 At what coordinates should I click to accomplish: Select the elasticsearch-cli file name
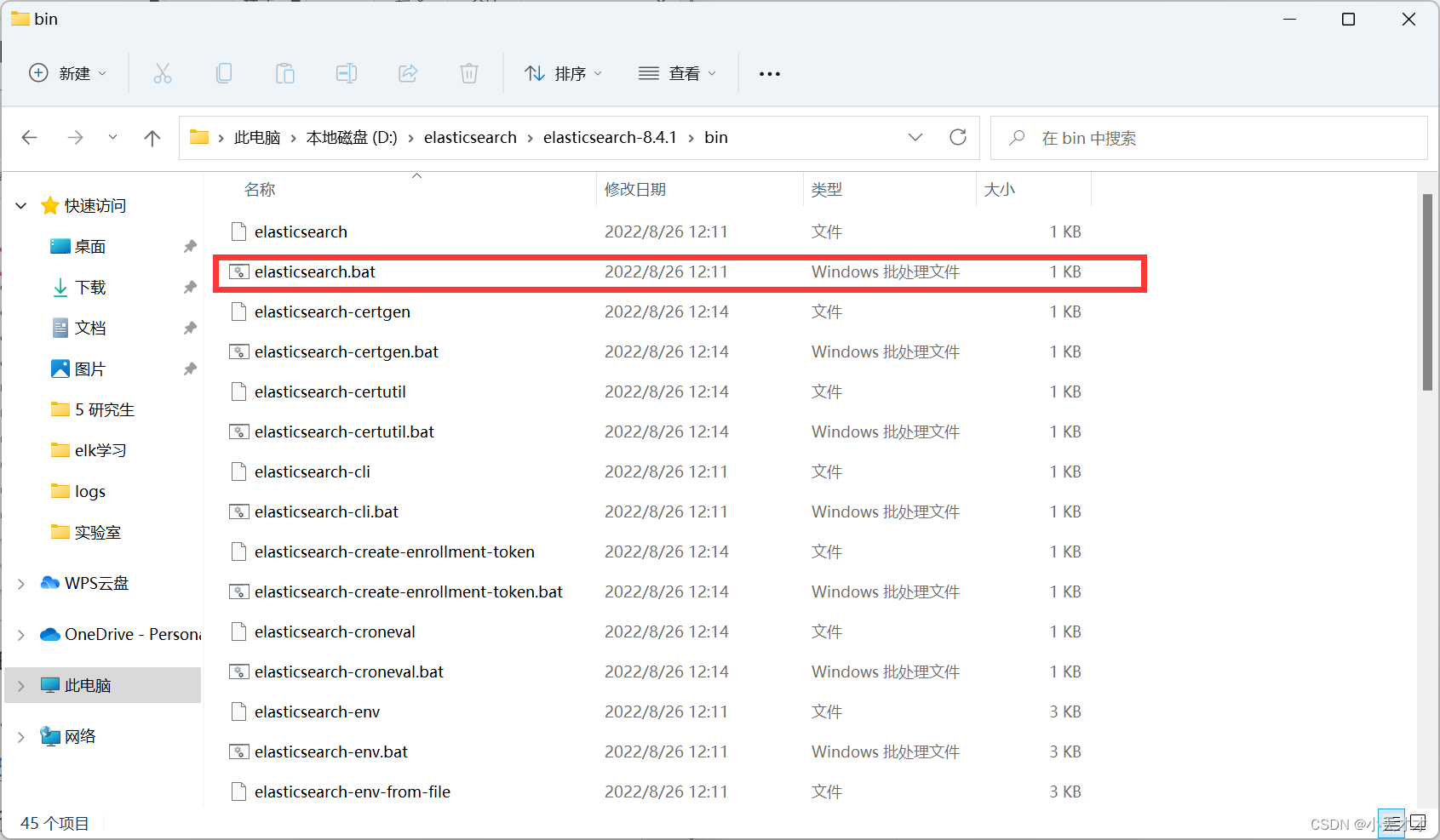313,471
